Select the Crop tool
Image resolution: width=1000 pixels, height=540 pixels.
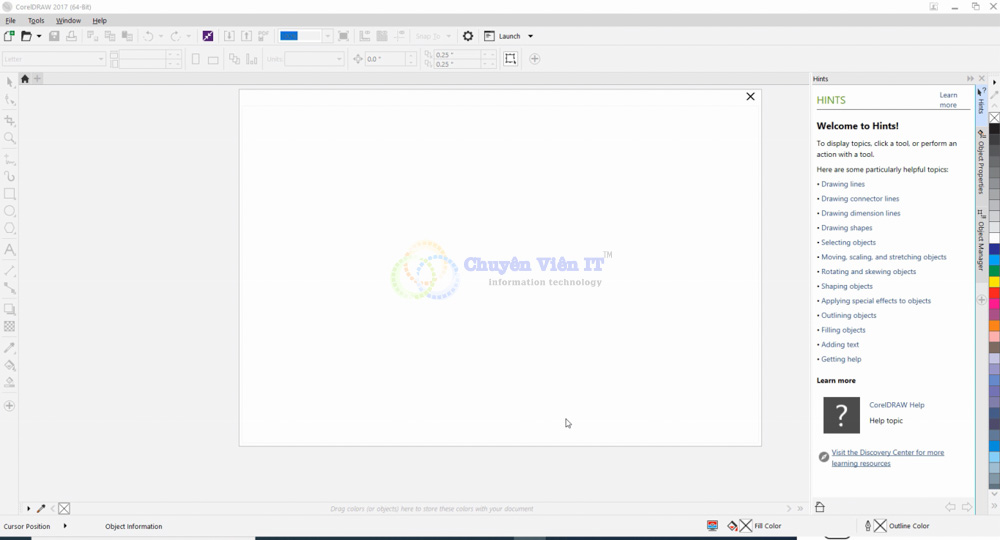tap(10, 120)
